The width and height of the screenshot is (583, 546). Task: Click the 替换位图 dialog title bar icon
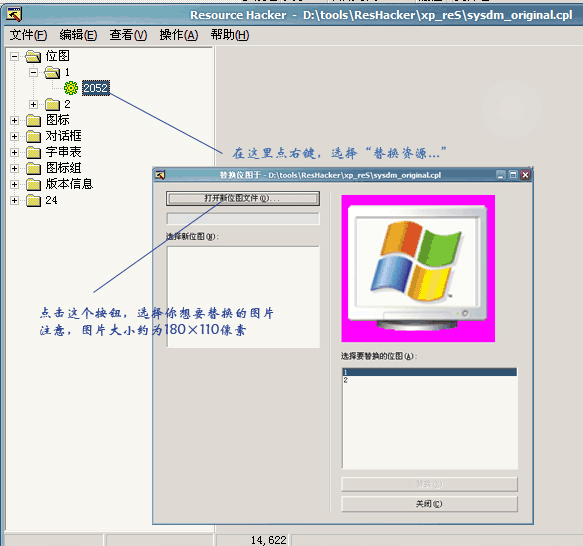click(x=160, y=175)
